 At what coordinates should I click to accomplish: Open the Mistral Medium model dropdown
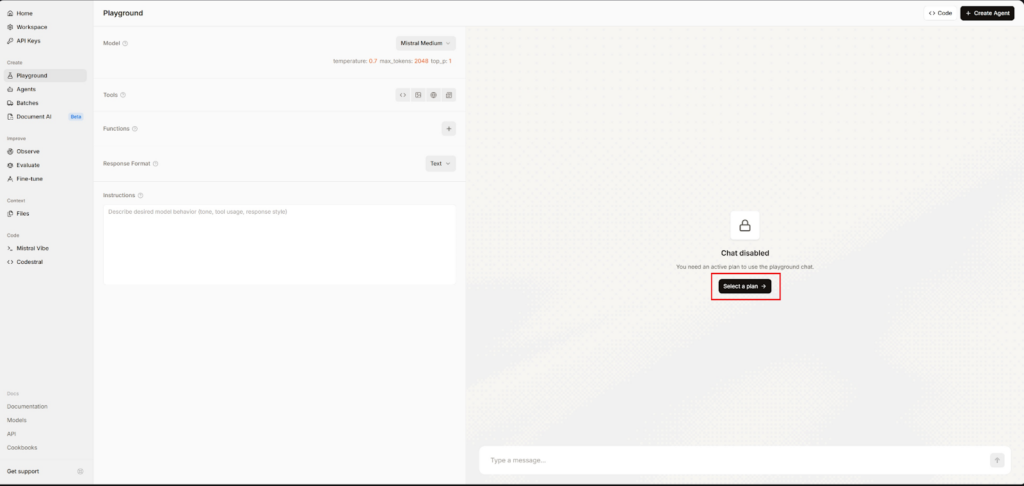[x=426, y=43]
